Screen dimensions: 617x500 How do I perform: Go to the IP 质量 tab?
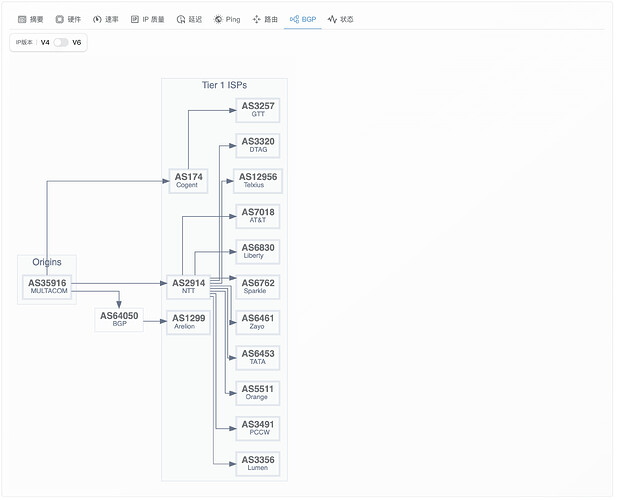[148, 19]
